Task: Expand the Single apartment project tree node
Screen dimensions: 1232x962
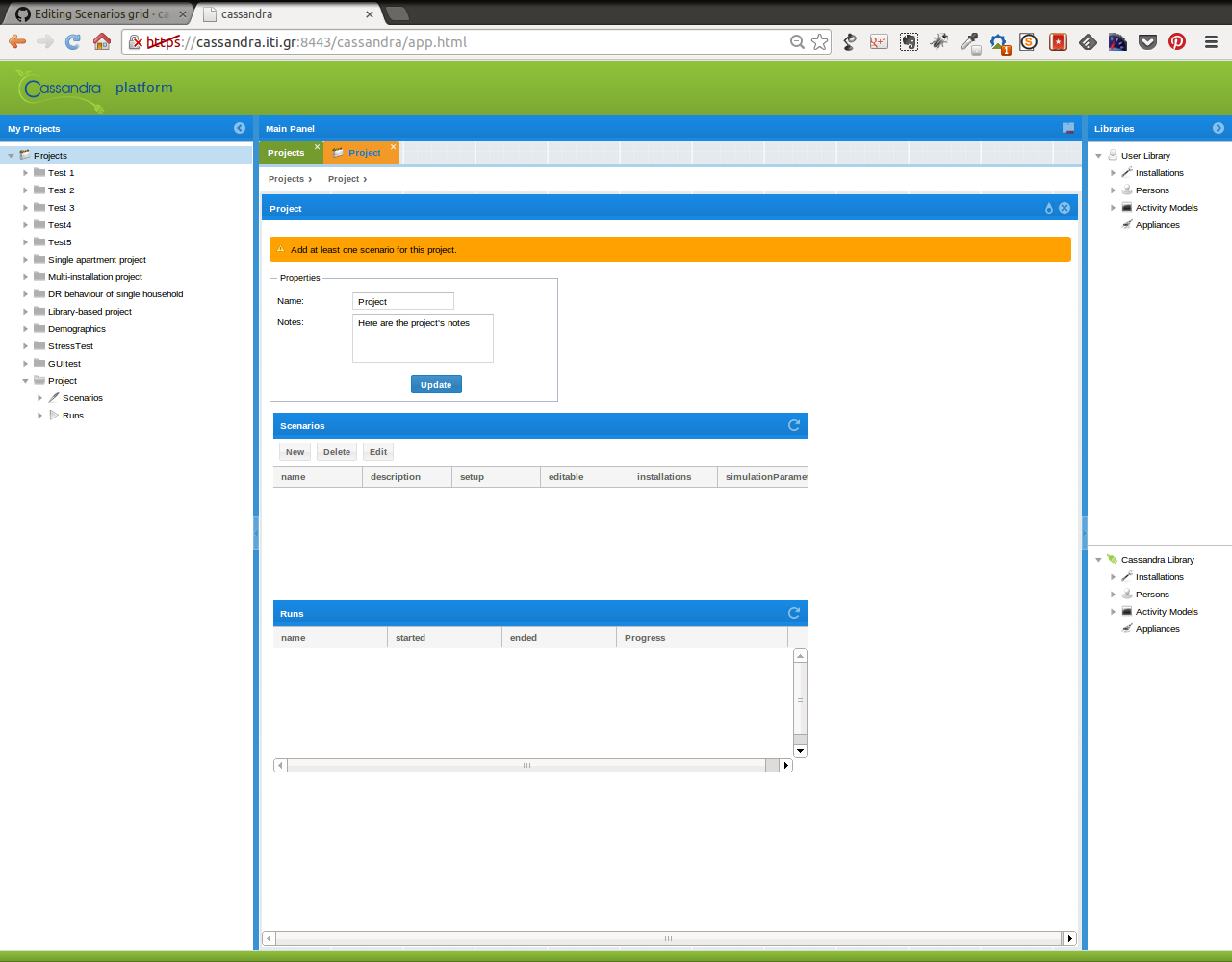Action: 25,259
